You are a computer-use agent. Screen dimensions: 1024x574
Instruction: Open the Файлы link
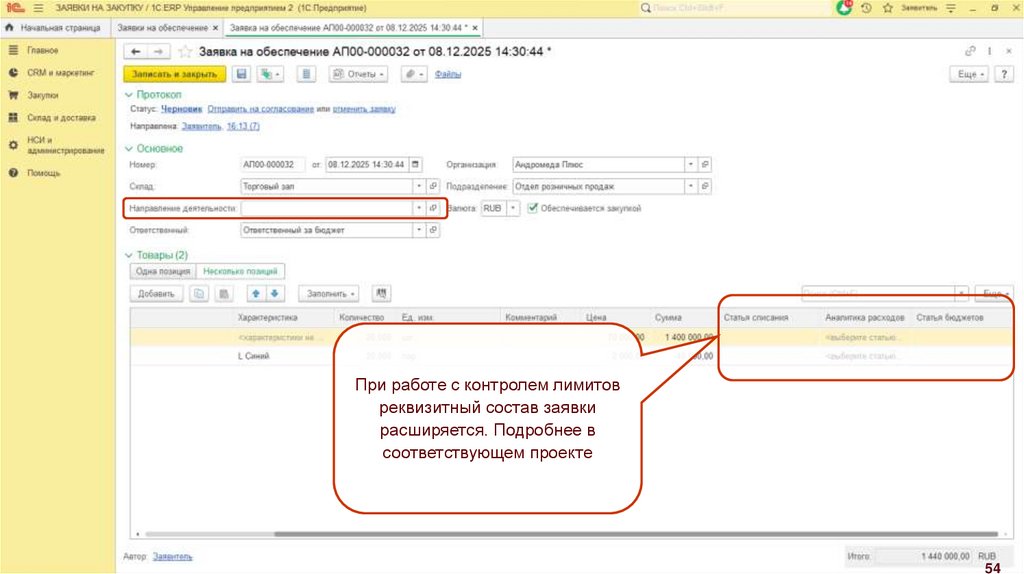pos(448,74)
